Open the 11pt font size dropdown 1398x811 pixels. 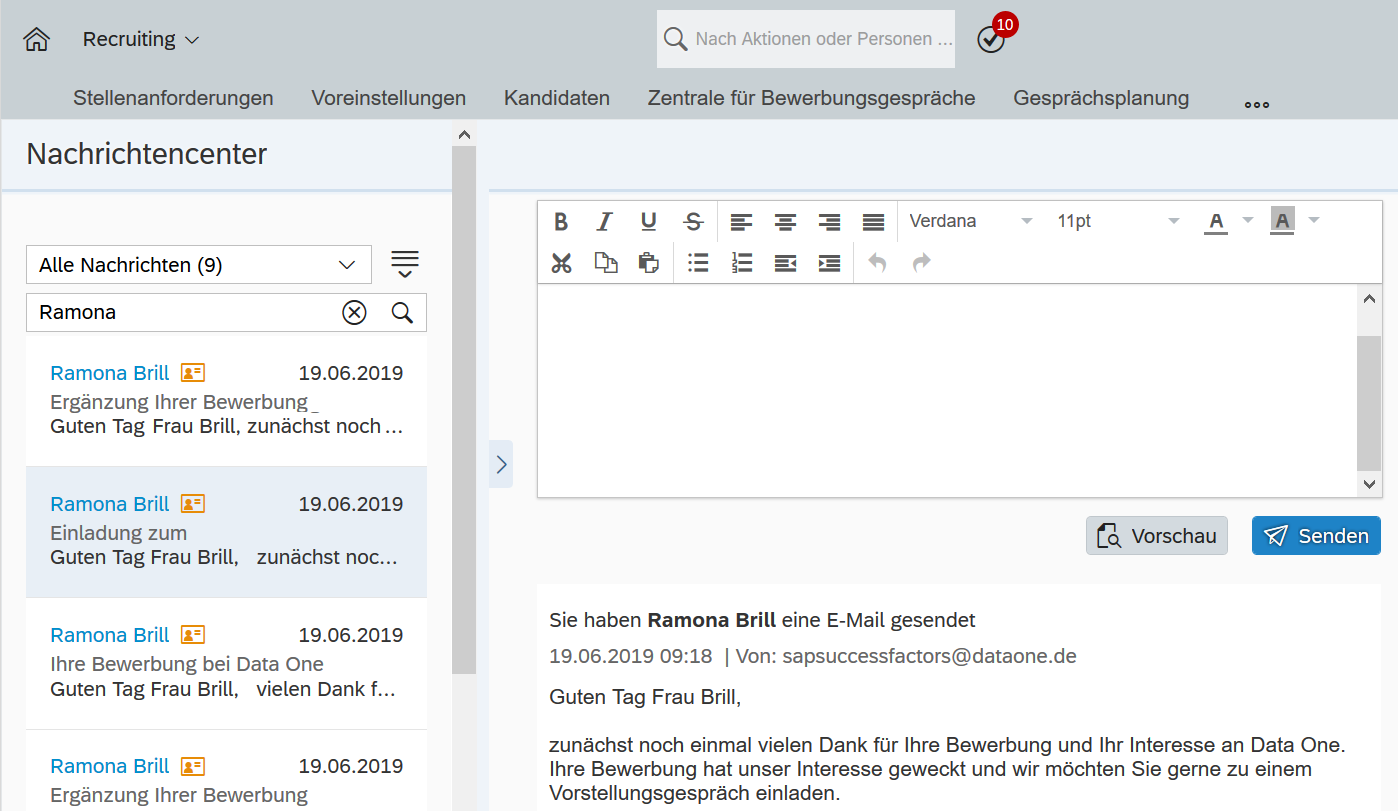pyautogui.click(x=1117, y=222)
